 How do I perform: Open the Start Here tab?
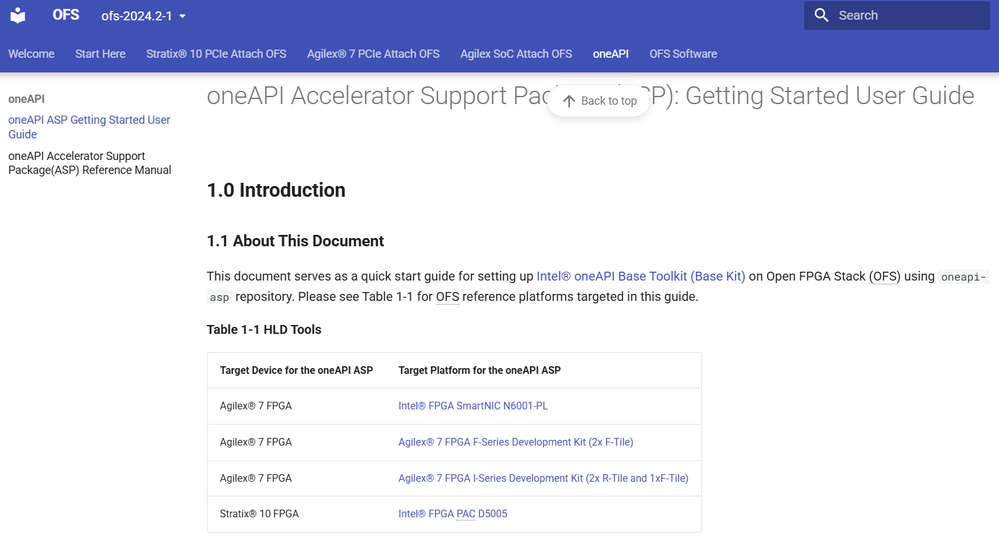pos(100,54)
